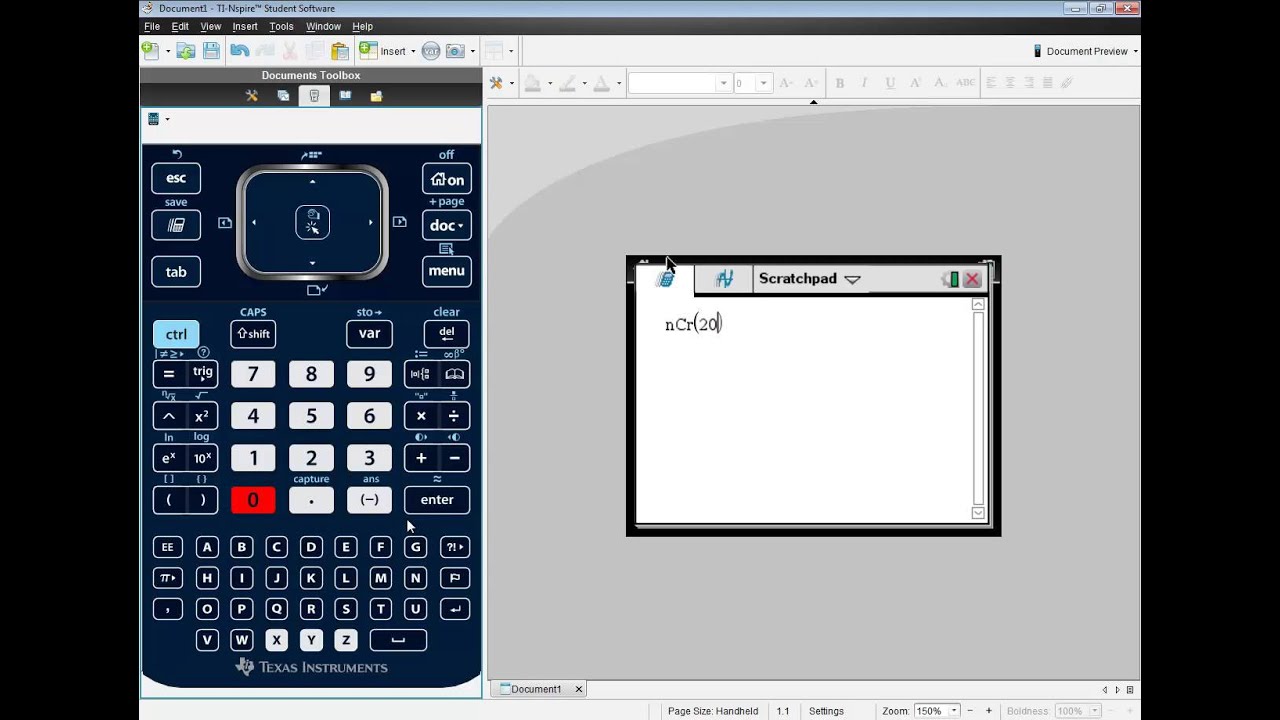Image resolution: width=1280 pixels, height=720 pixels.
Task: Click the flag key on the keypad
Action: pos(455,578)
